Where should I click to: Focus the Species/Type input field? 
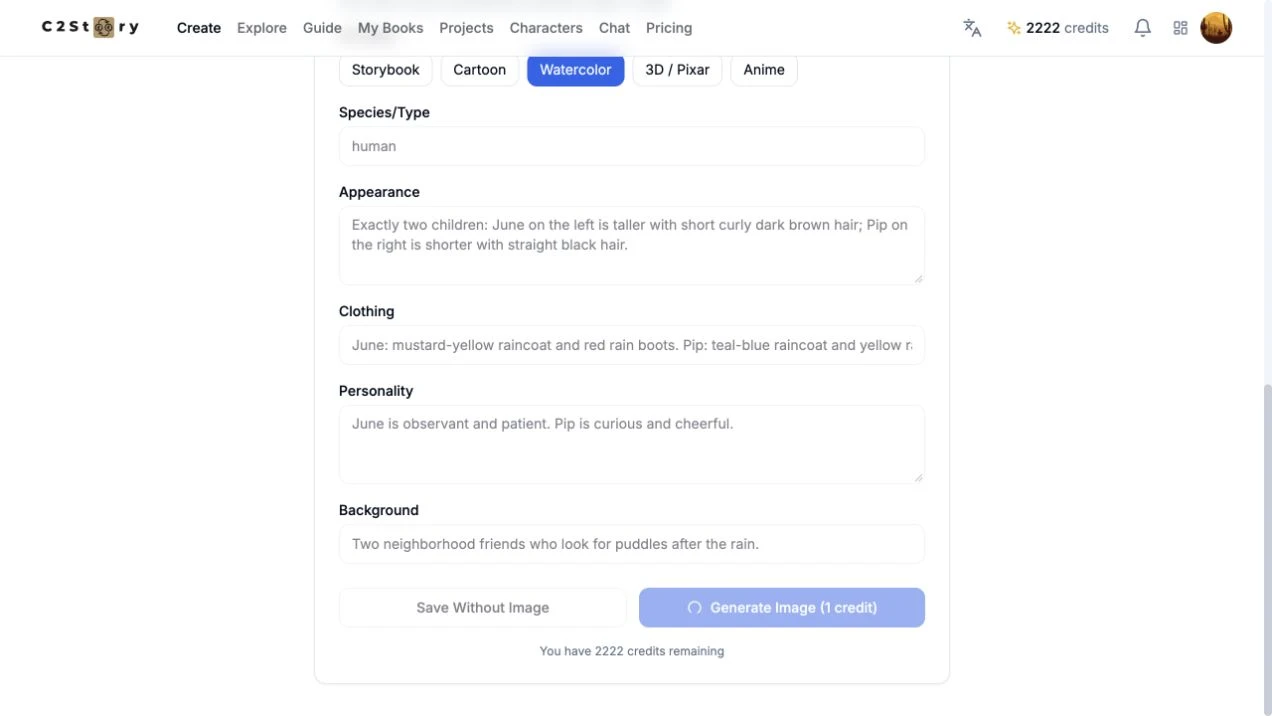click(632, 146)
